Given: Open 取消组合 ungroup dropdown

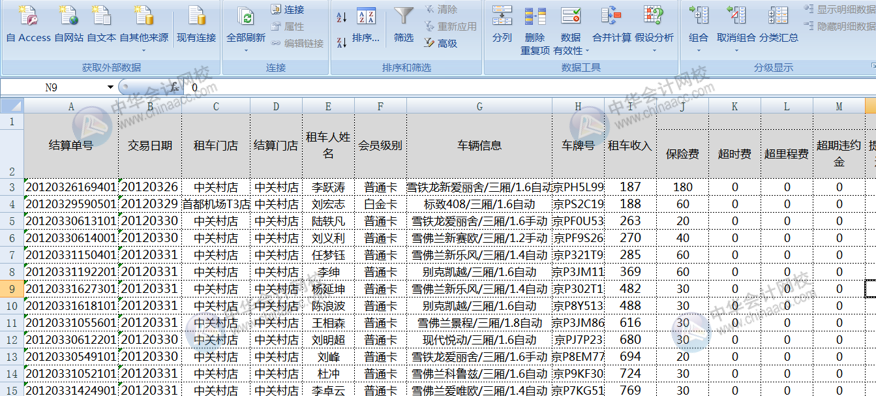Looking at the screenshot, I should click(736, 29).
